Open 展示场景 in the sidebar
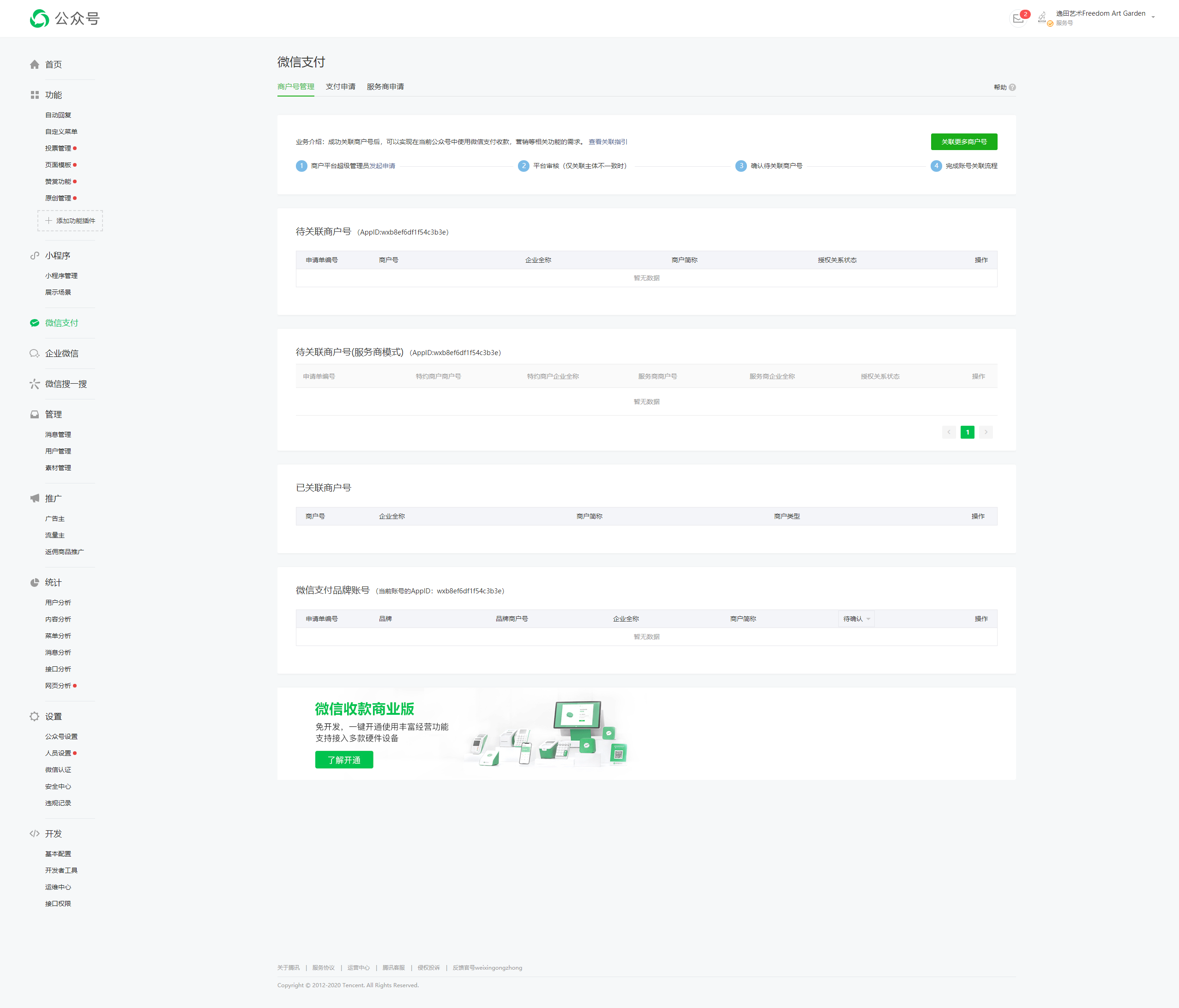The width and height of the screenshot is (1179, 1008). pos(58,293)
